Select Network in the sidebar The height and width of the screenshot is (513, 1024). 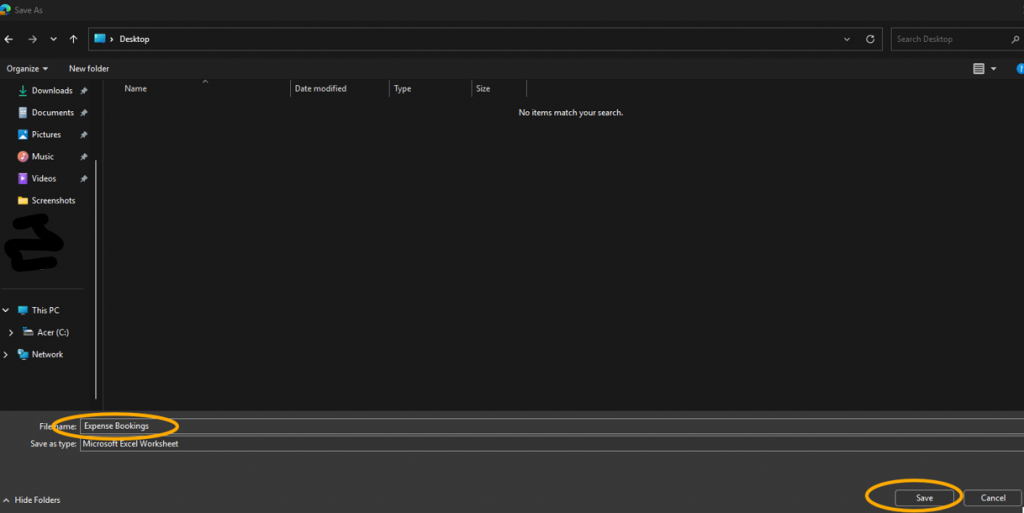tap(47, 354)
